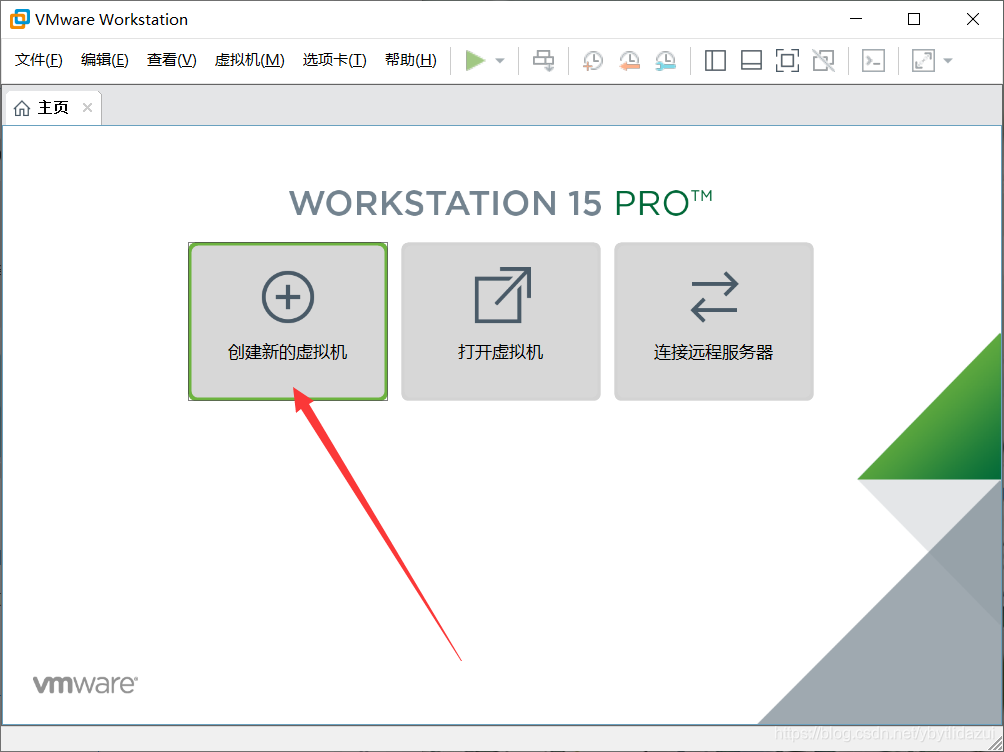This screenshot has width=1004, height=752.
Task: Open the 查看(V) menu
Action: click(172, 60)
